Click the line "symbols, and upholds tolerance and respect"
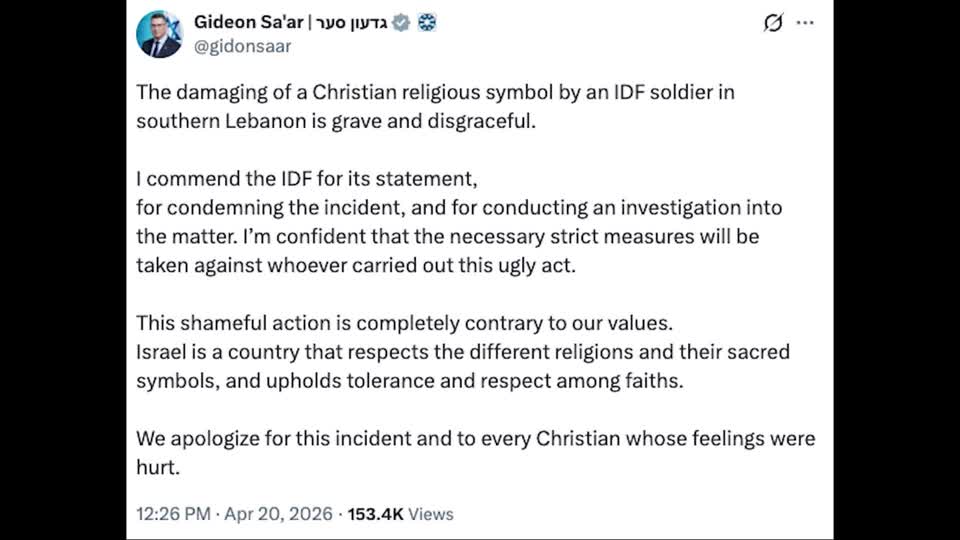The image size is (960, 540). [410, 381]
